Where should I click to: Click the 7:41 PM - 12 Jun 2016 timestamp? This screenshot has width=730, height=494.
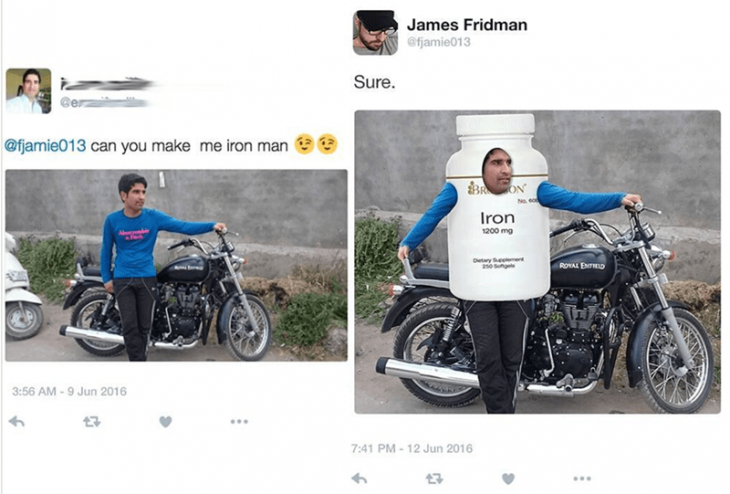412,448
